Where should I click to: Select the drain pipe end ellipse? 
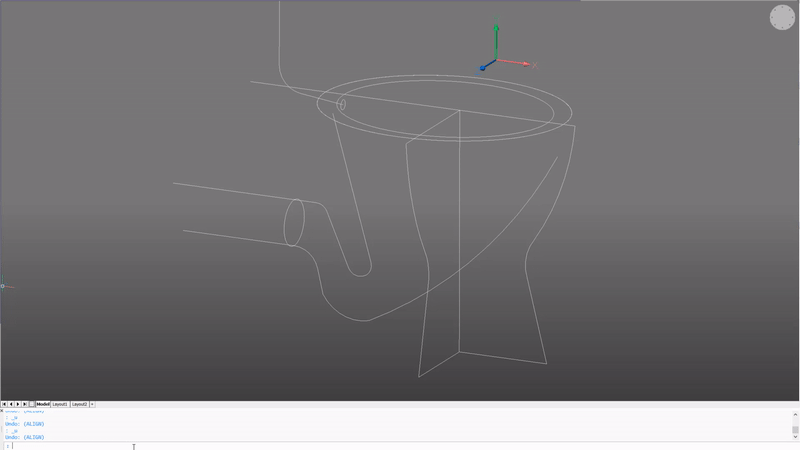tap(294, 222)
